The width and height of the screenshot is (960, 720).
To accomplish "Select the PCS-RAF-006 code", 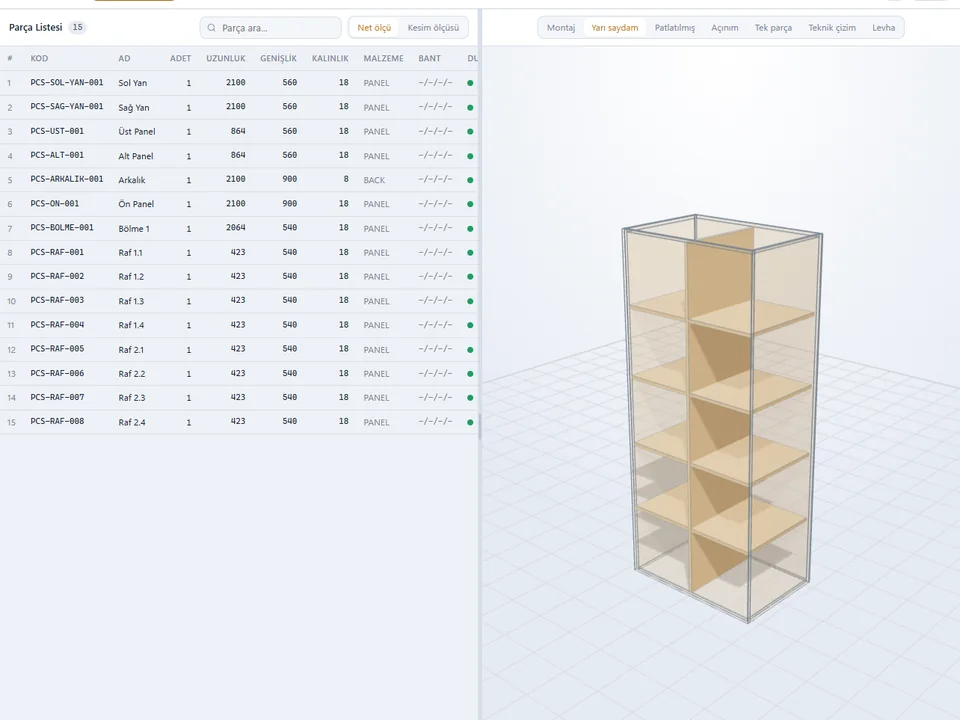I will (x=57, y=373).
